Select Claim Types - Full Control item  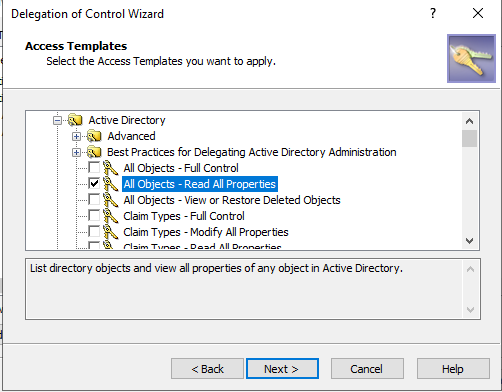point(184,216)
